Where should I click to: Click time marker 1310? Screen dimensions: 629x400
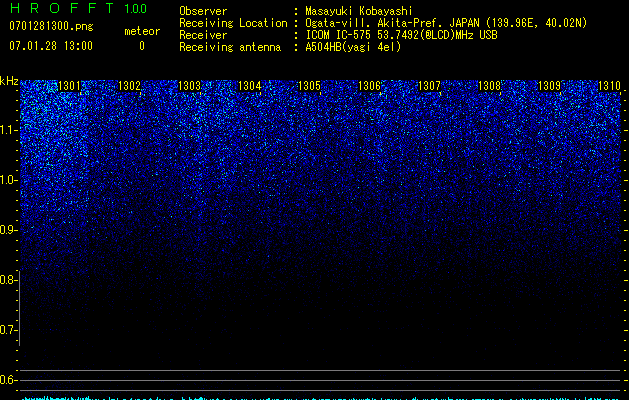click(x=610, y=86)
